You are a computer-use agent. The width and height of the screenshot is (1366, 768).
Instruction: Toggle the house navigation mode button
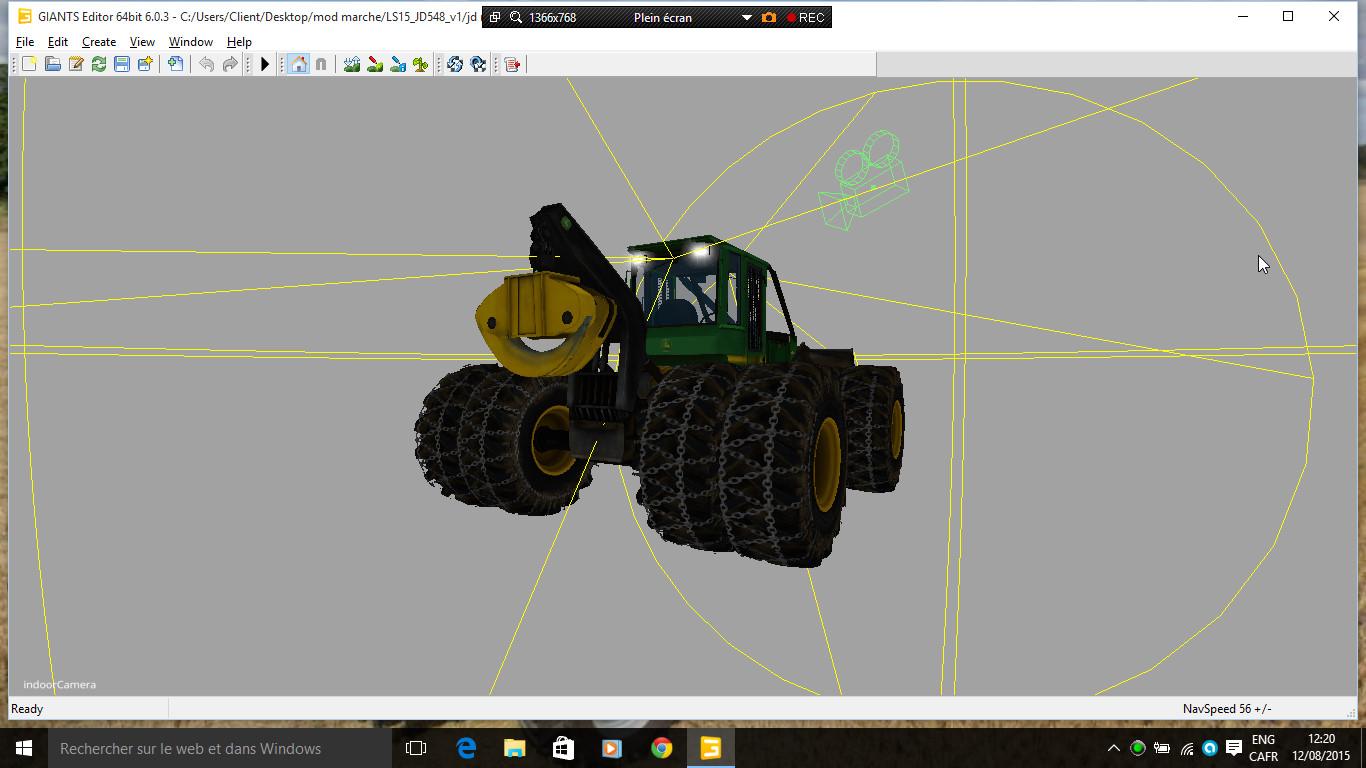point(298,64)
